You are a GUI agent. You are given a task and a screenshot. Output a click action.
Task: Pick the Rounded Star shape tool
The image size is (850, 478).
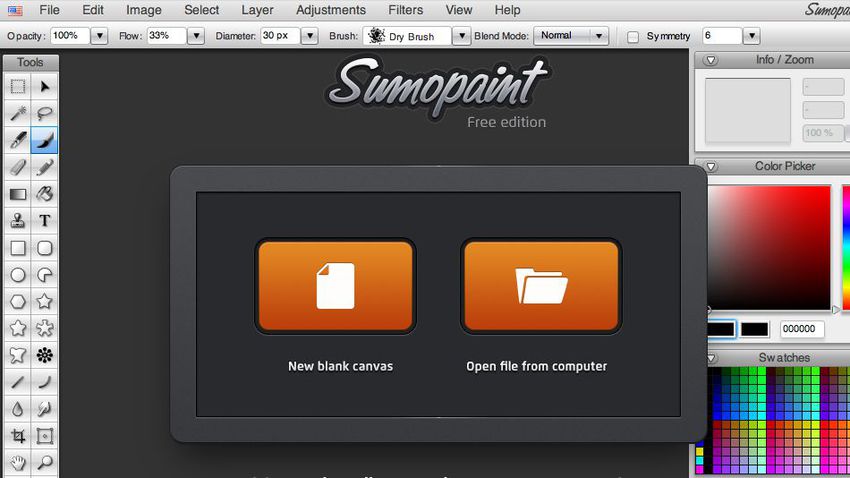pyautogui.click(x=18, y=328)
